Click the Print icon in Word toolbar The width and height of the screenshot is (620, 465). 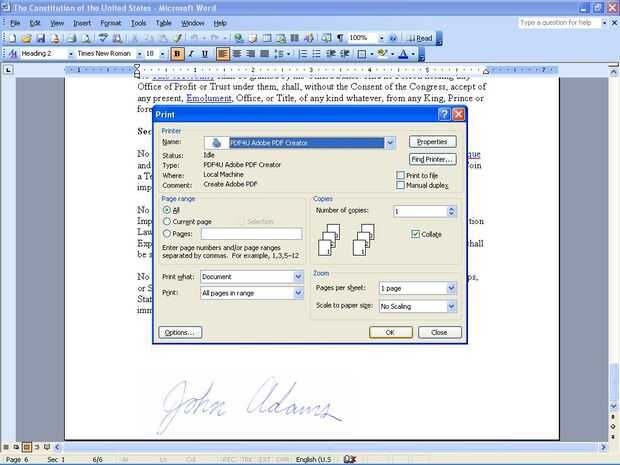click(x=71, y=38)
